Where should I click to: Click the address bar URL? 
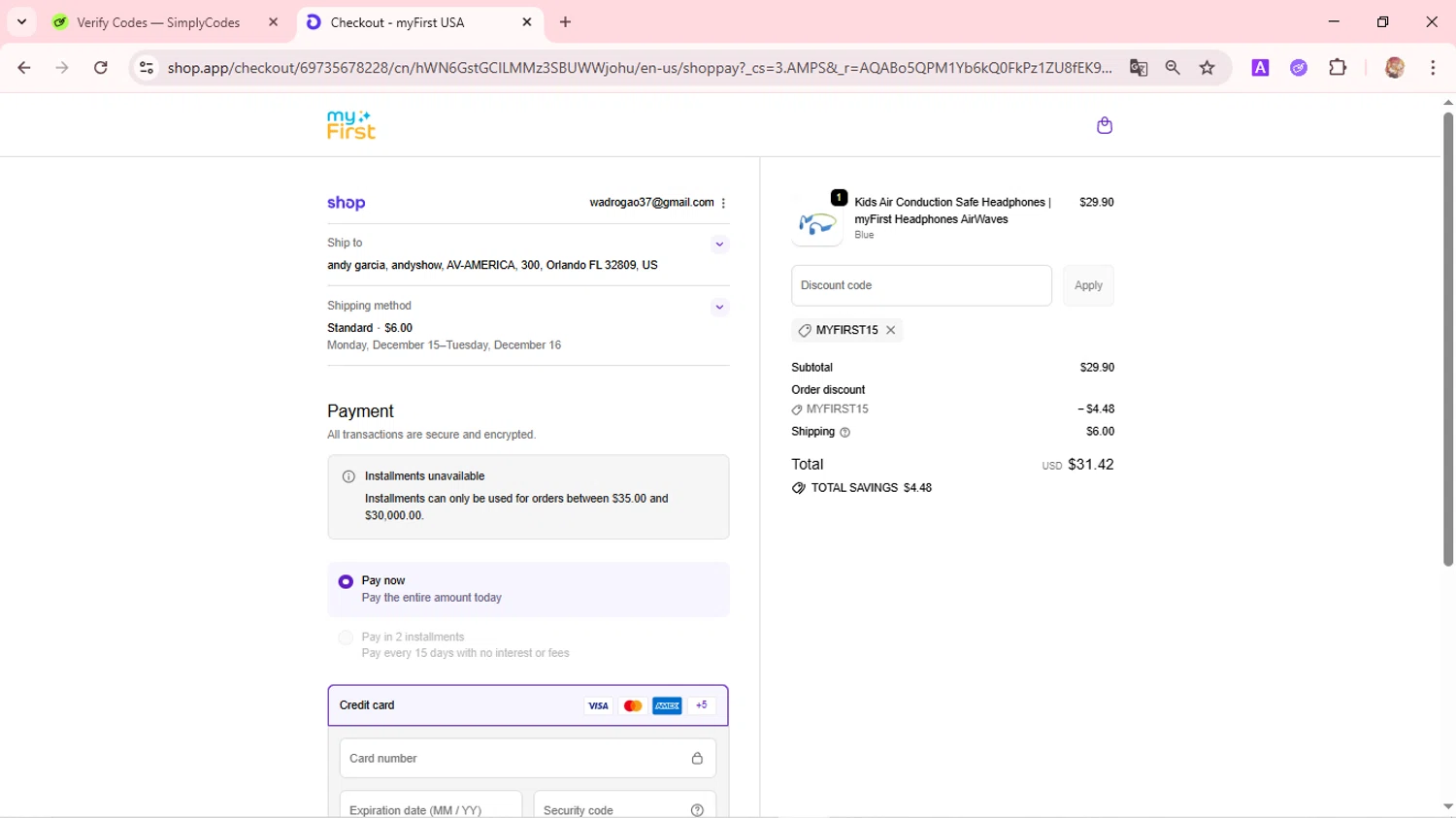click(640, 68)
